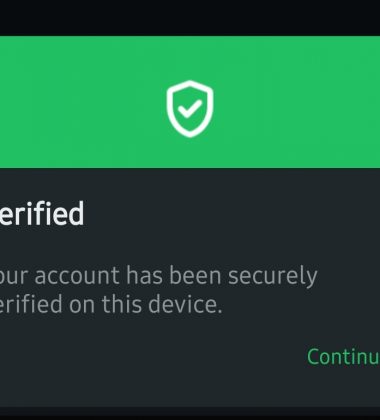
Task: Click the white shield verification icon
Action: pyautogui.click(x=190, y=109)
